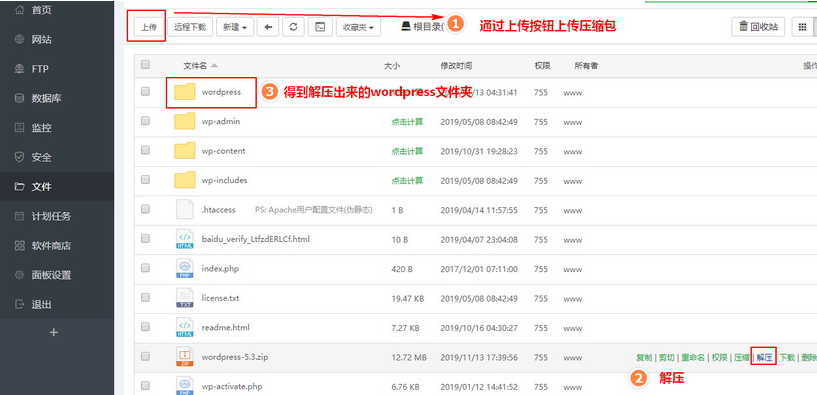Viewport: 817px width, 395px height.
Task: Click 点击计算 for wp-content folder size
Action: pyautogui.click(x=407, y=151)
